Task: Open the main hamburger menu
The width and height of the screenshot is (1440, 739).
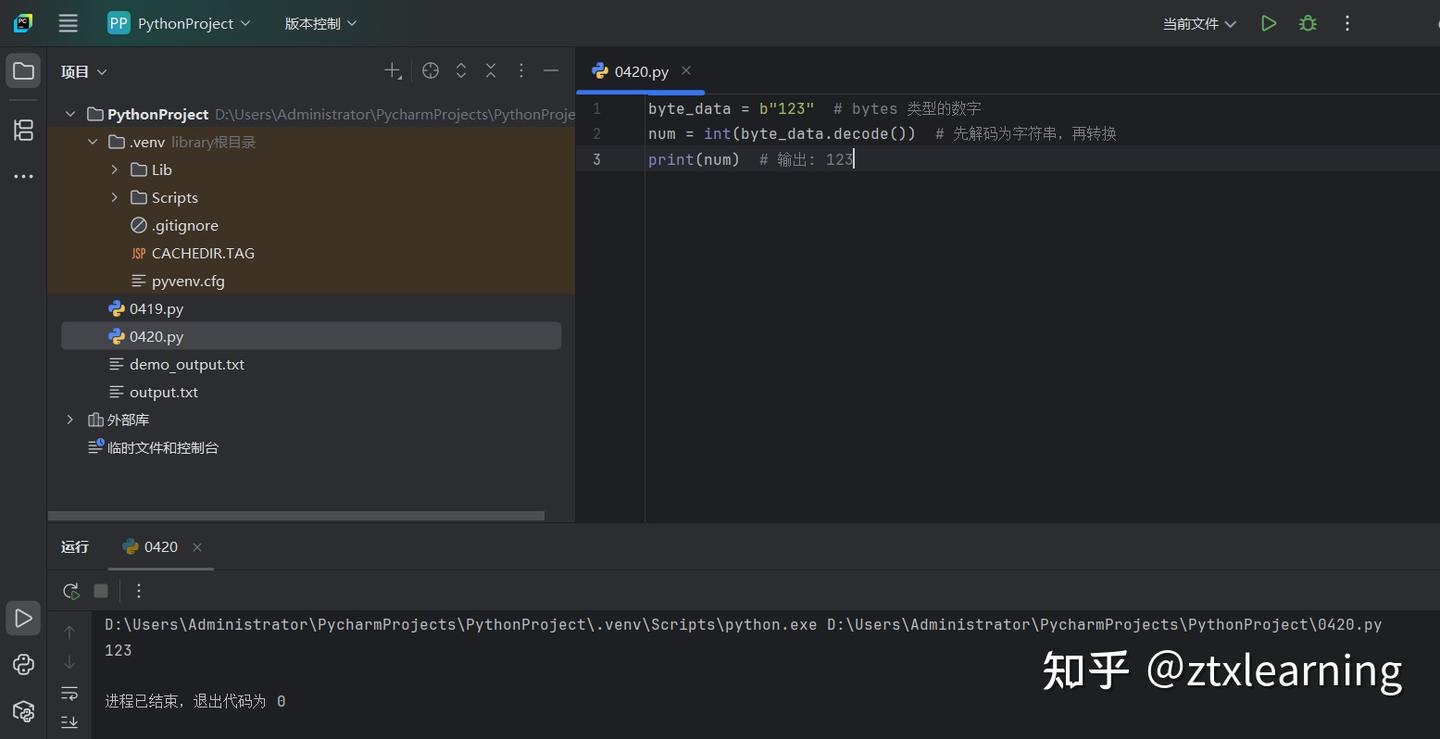Action: pos(68,23)
